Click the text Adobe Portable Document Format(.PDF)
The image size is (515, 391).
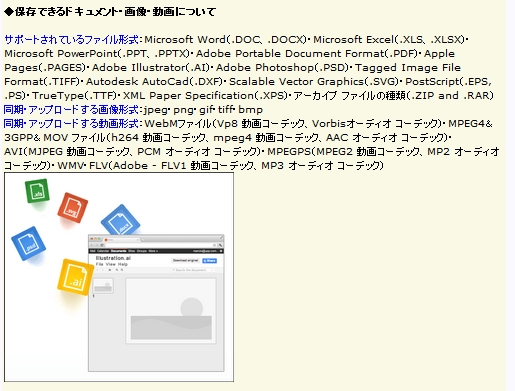click(x=307, y=54)
